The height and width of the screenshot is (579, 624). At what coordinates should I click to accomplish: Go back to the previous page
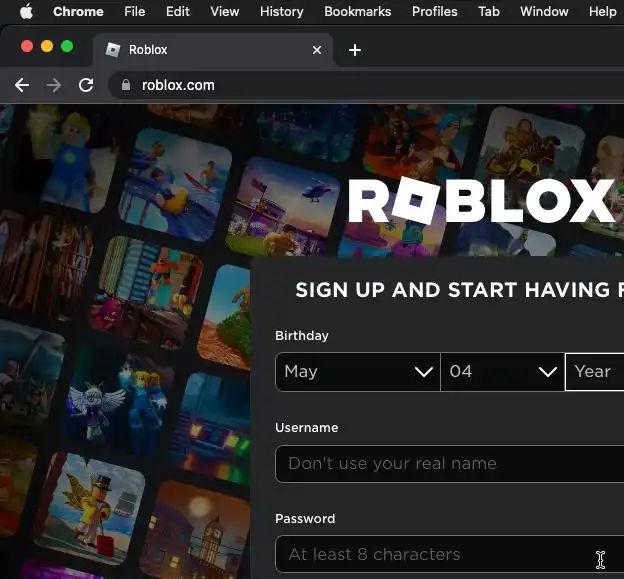click(x=22, y=85)
